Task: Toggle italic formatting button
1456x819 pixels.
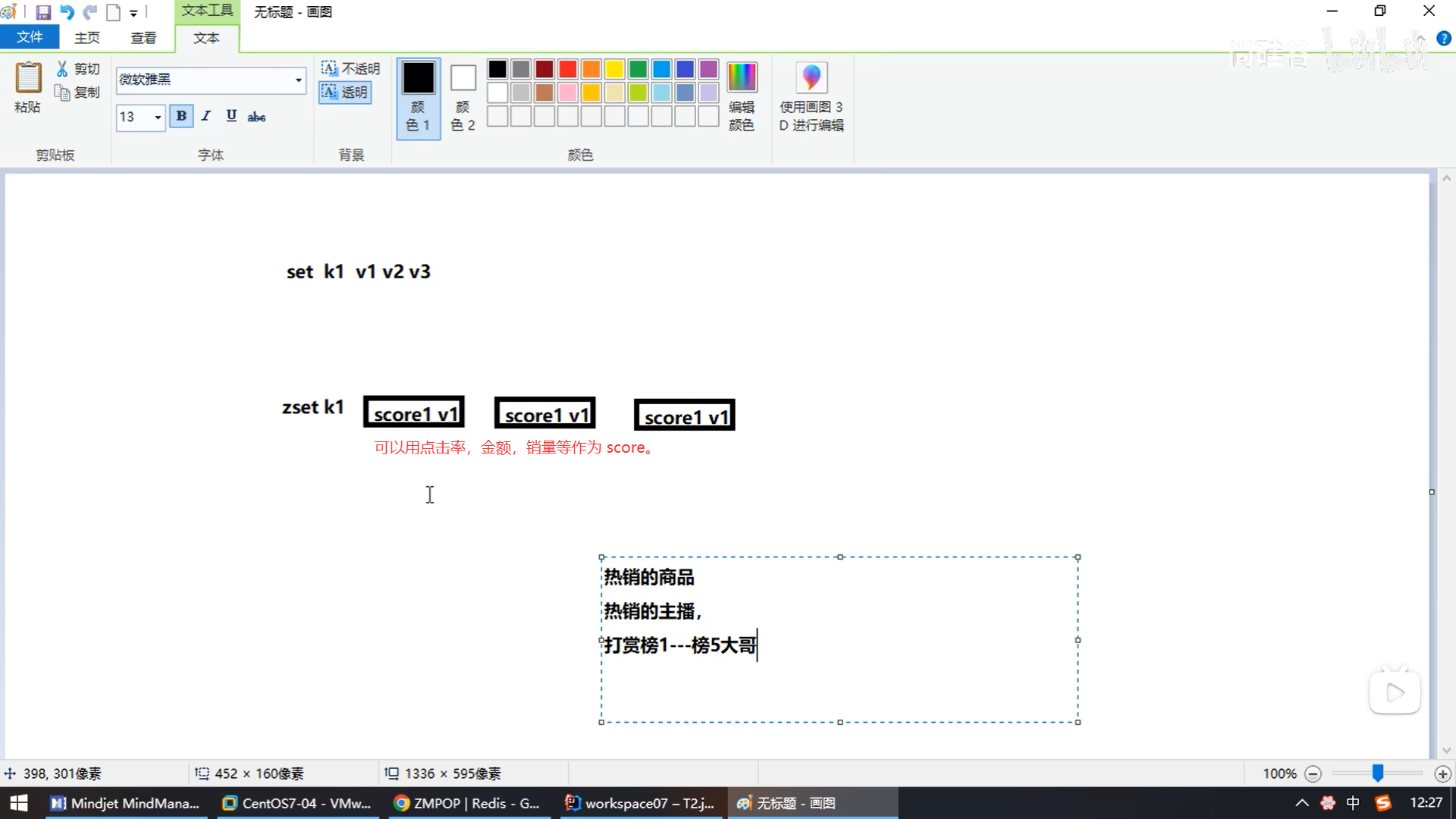Action: (x=206, y=116)
